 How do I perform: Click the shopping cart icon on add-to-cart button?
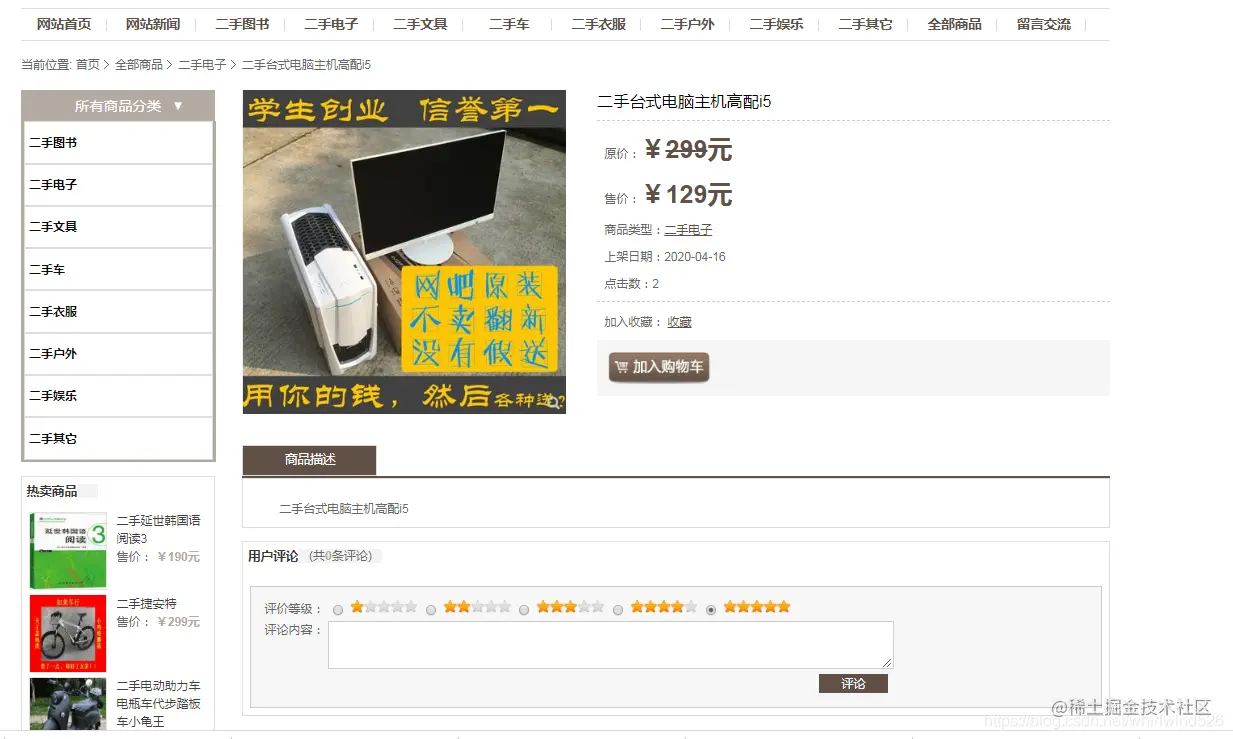tap(621, 367)
